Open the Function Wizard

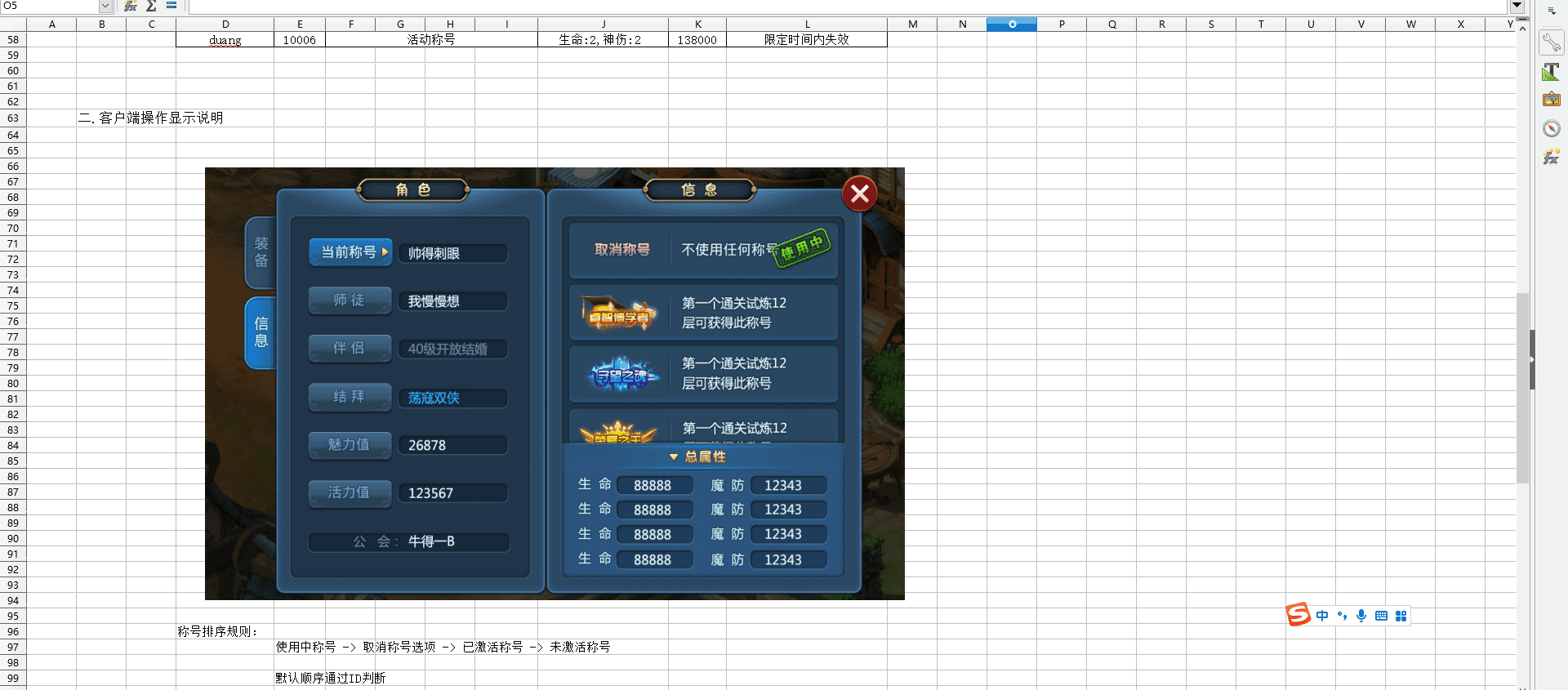131,6
